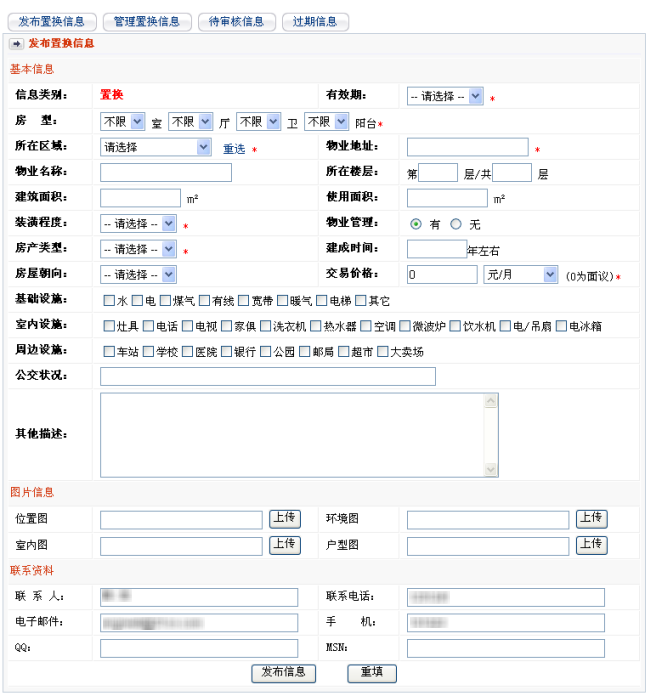Viewport: 650px width, 699px height.
Task: Click the arrow icon beside 发布置换信息 header
Action: [16, 43]
